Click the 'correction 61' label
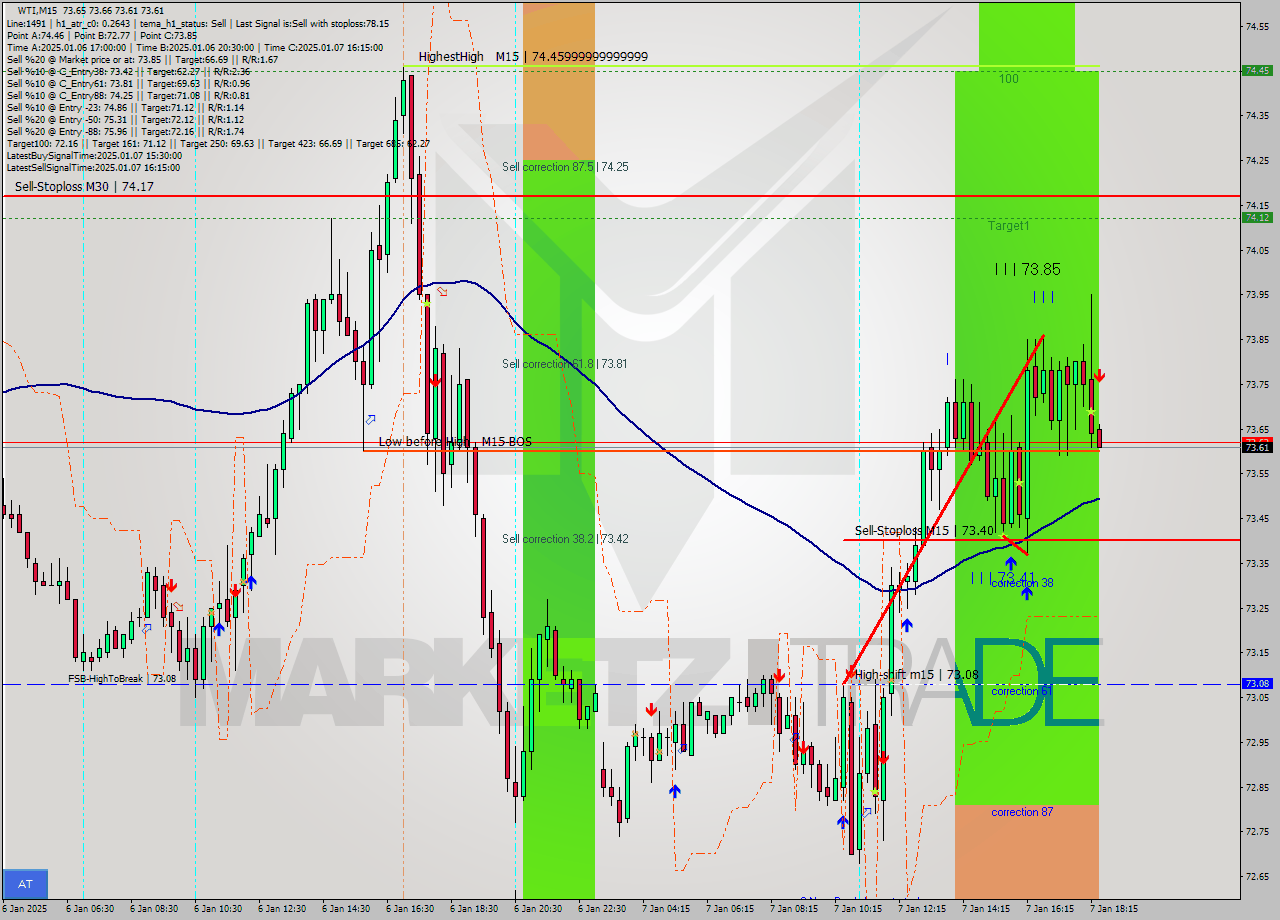The width and height of the screenshot is (1280, 920). pyautogui.click(x=1022, y=691)
